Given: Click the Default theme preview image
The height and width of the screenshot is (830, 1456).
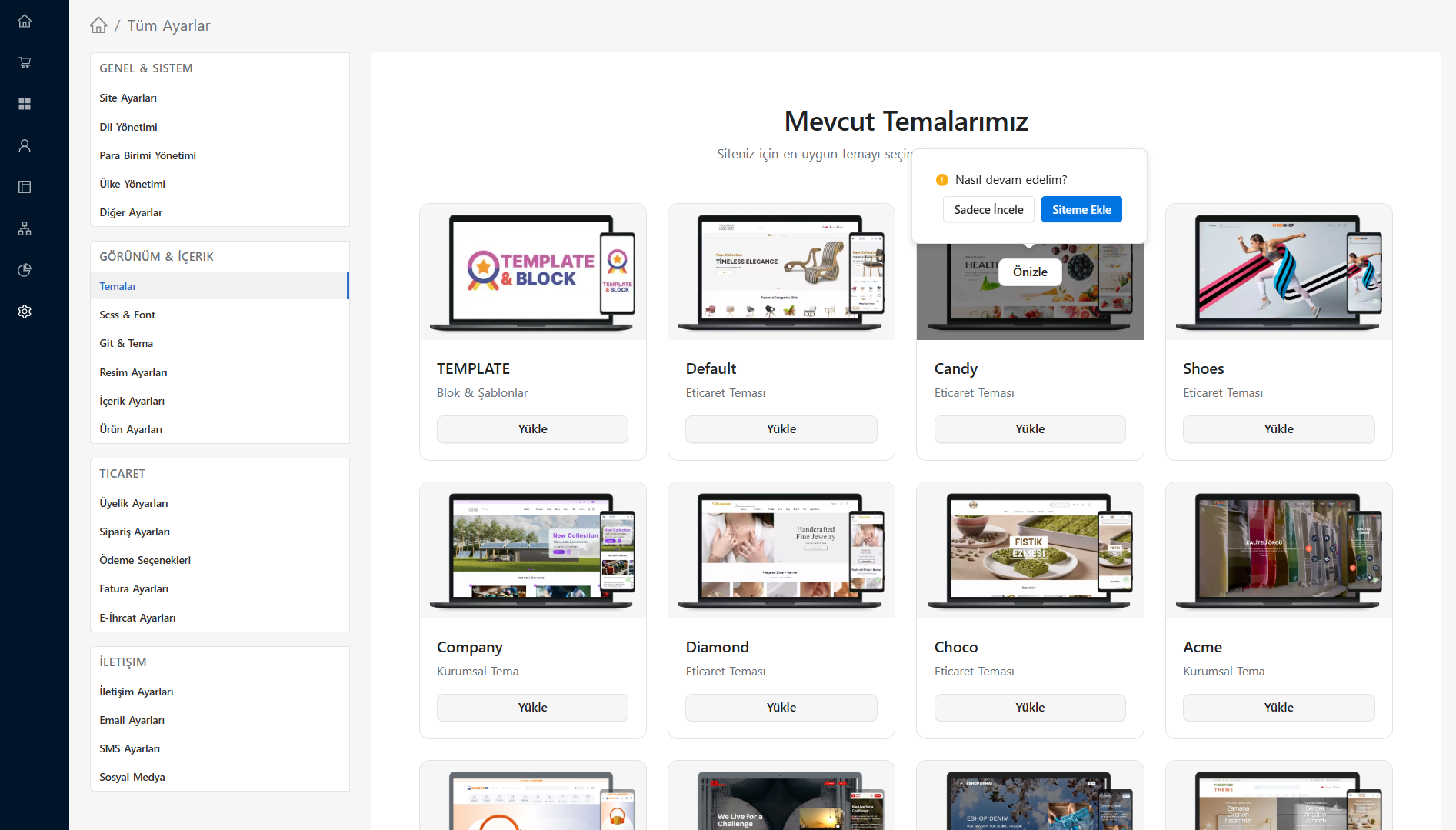Looking at the screenshot, I should (781, 272).
